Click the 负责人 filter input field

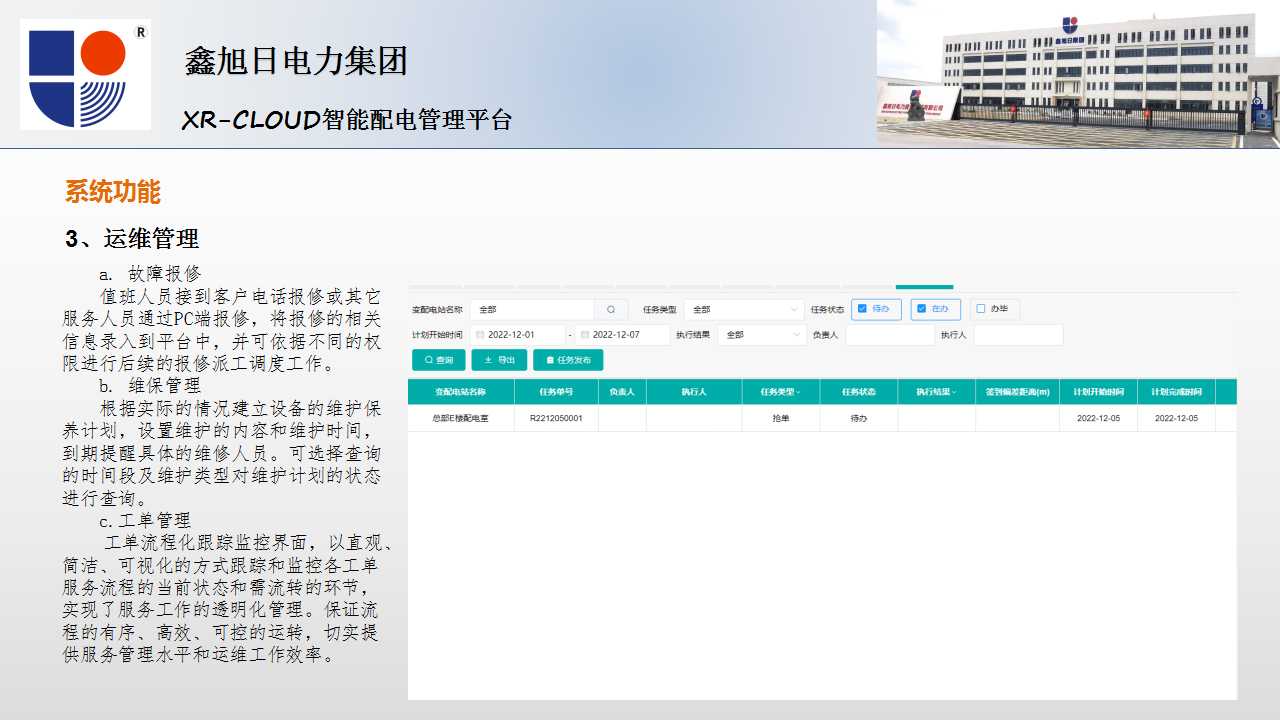pos(890,335)
